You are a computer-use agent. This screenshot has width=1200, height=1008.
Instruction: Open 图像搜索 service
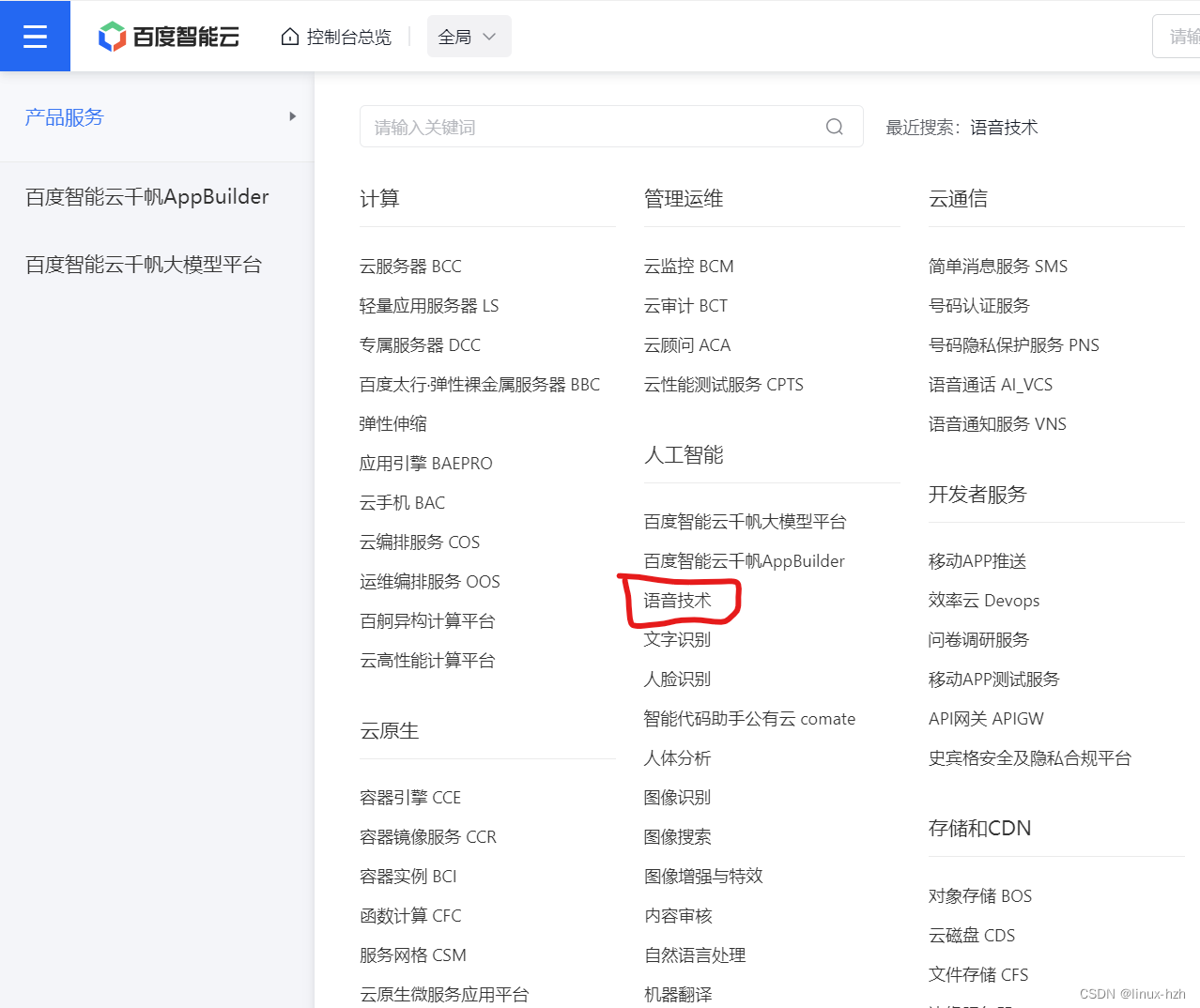[678, 837]
